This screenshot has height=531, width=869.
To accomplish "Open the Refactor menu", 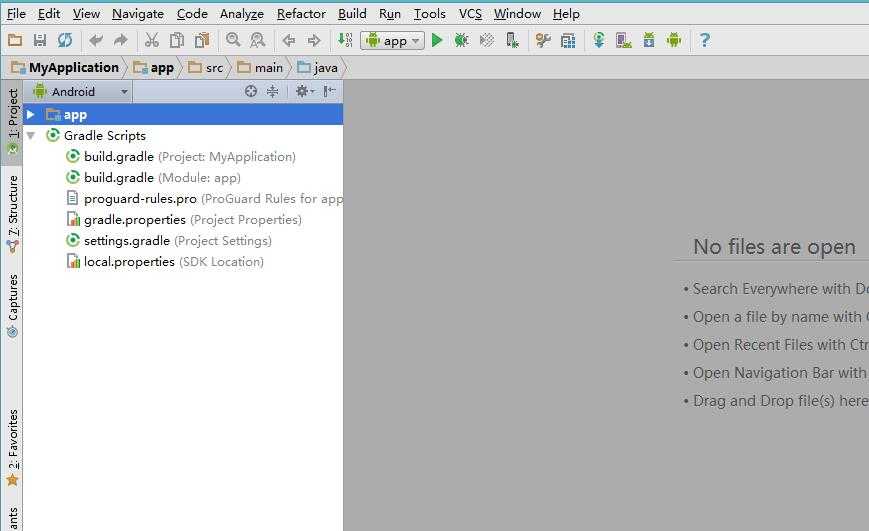I will click(x=301, y=14).
